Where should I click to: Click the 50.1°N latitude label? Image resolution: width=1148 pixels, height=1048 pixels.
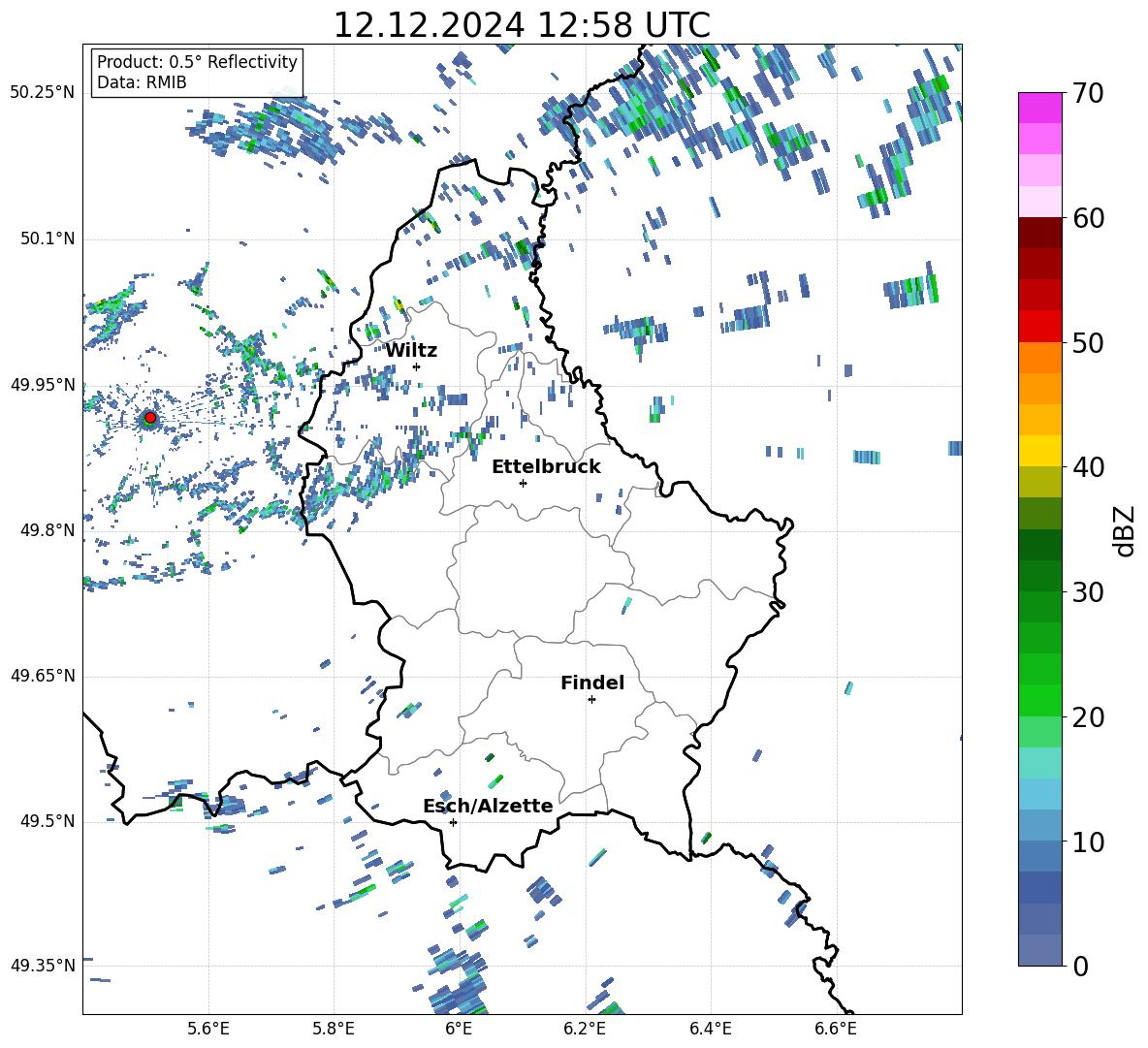(48, 238)
